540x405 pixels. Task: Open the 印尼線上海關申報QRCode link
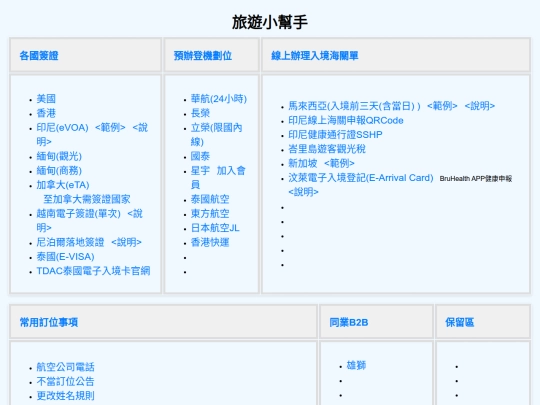point(346,121)
